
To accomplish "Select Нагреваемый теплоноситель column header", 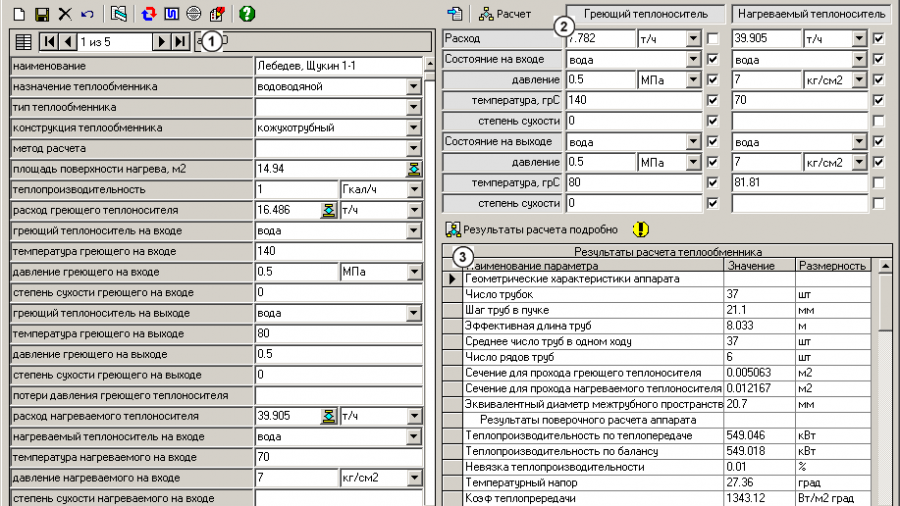I will coord(812,14).
